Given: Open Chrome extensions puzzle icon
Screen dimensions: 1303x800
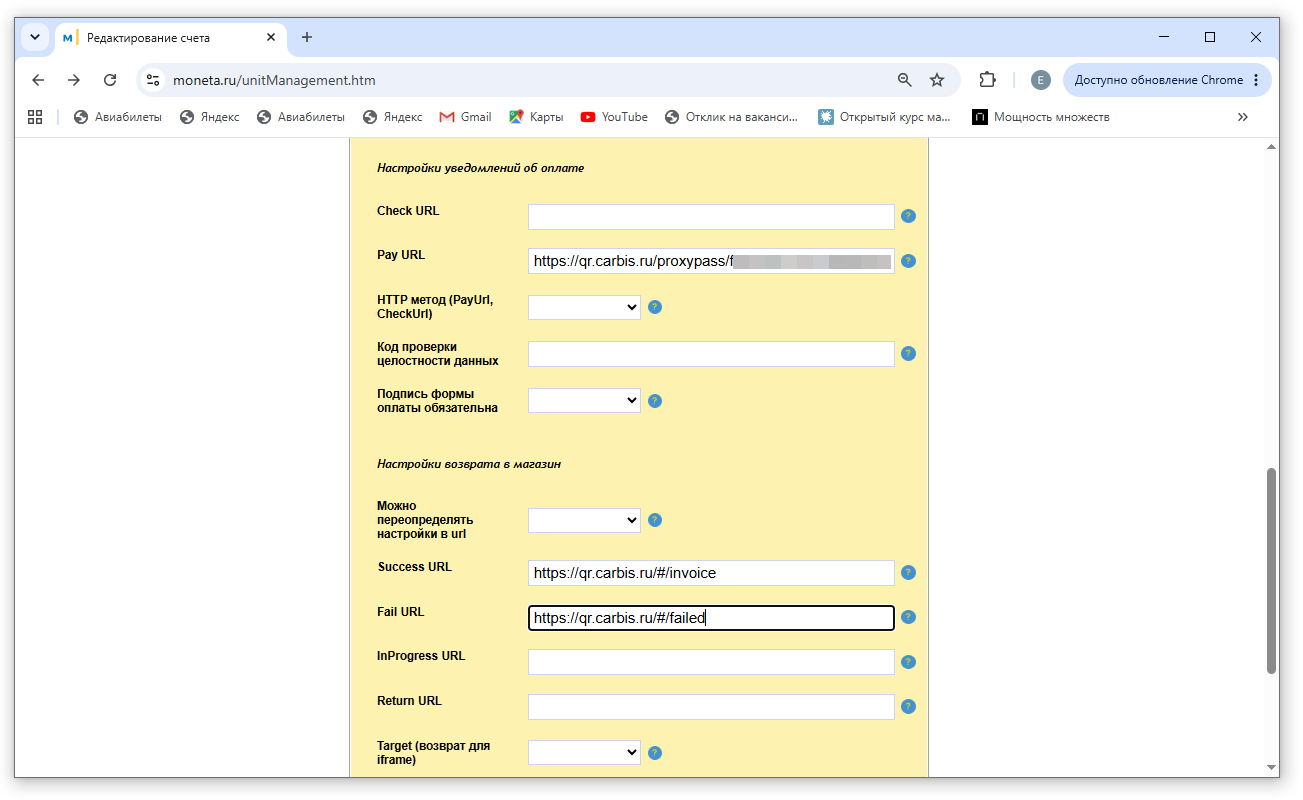Looking at the screenshot, I should pos(988,80).
